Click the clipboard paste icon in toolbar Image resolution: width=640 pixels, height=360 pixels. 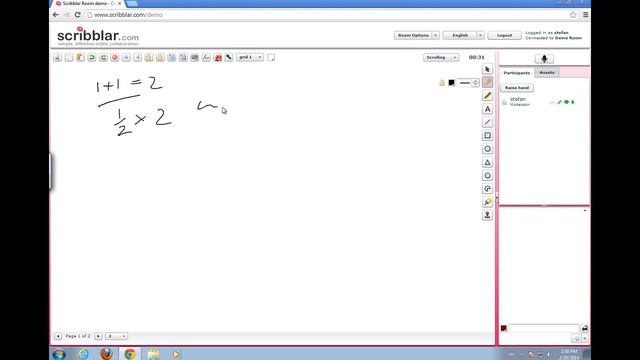click(80, 58)
